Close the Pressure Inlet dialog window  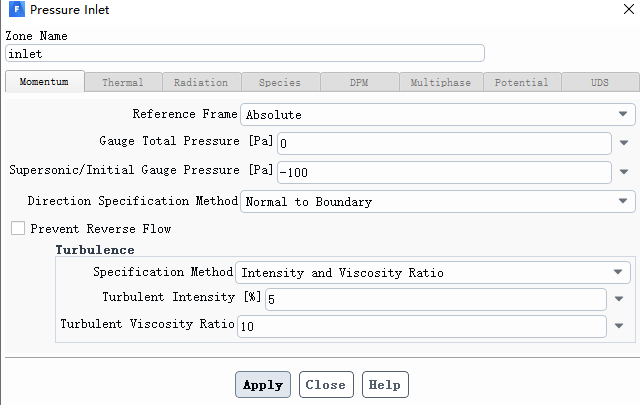(x=629, y=9)
